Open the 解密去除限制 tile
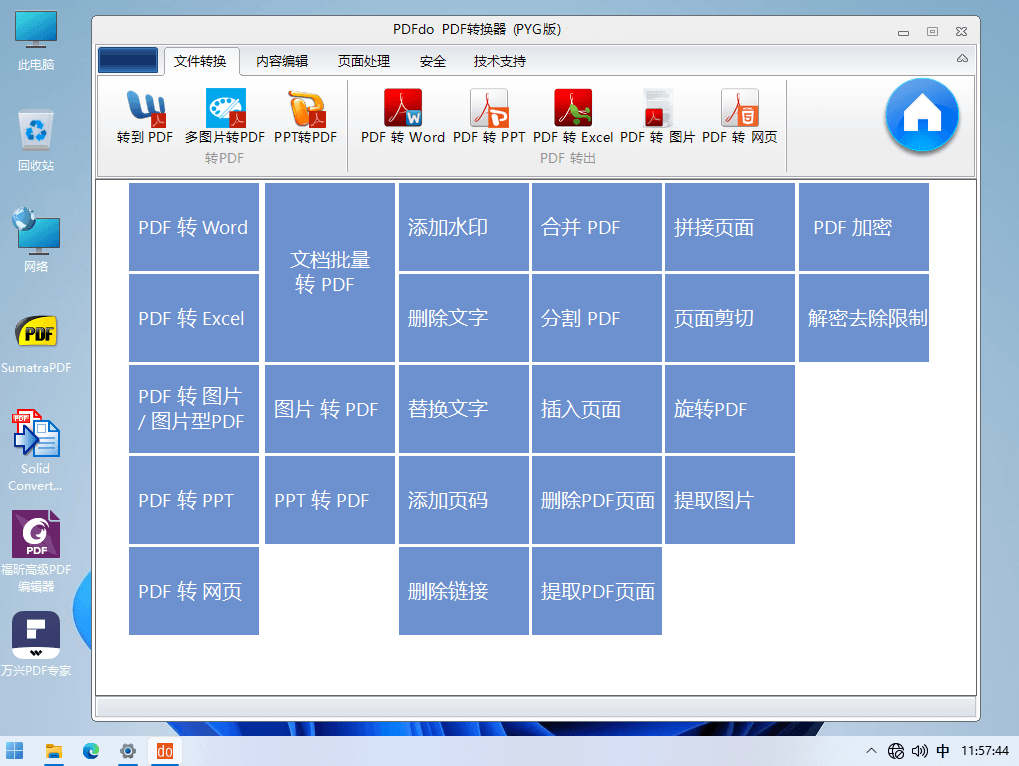Image resolution: width=1019 pixels, height=766 pixels. click(x=864, y=318)
